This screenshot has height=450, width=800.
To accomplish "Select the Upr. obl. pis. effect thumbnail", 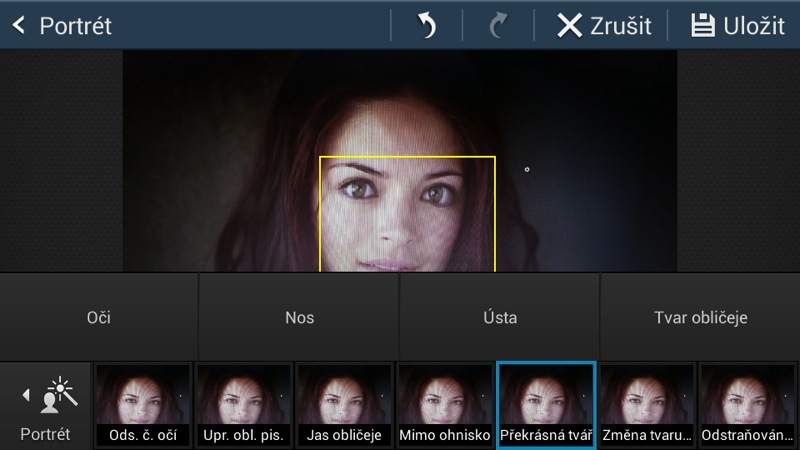I will tap(243, 406).
